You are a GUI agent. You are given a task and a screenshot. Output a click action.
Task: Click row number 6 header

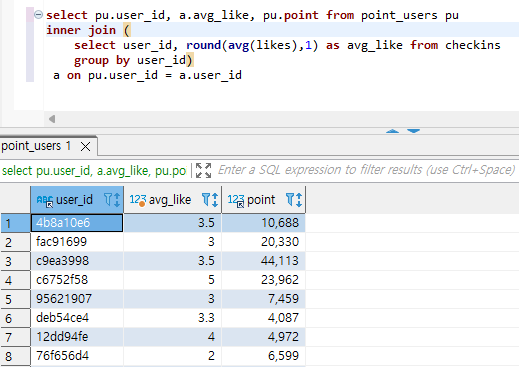click(15, 318)
